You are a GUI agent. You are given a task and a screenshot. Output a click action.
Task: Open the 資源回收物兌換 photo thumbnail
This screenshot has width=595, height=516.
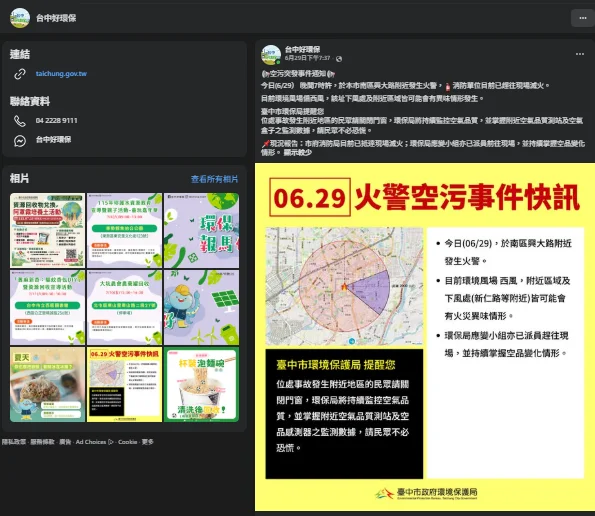click(x=47, y=230)
